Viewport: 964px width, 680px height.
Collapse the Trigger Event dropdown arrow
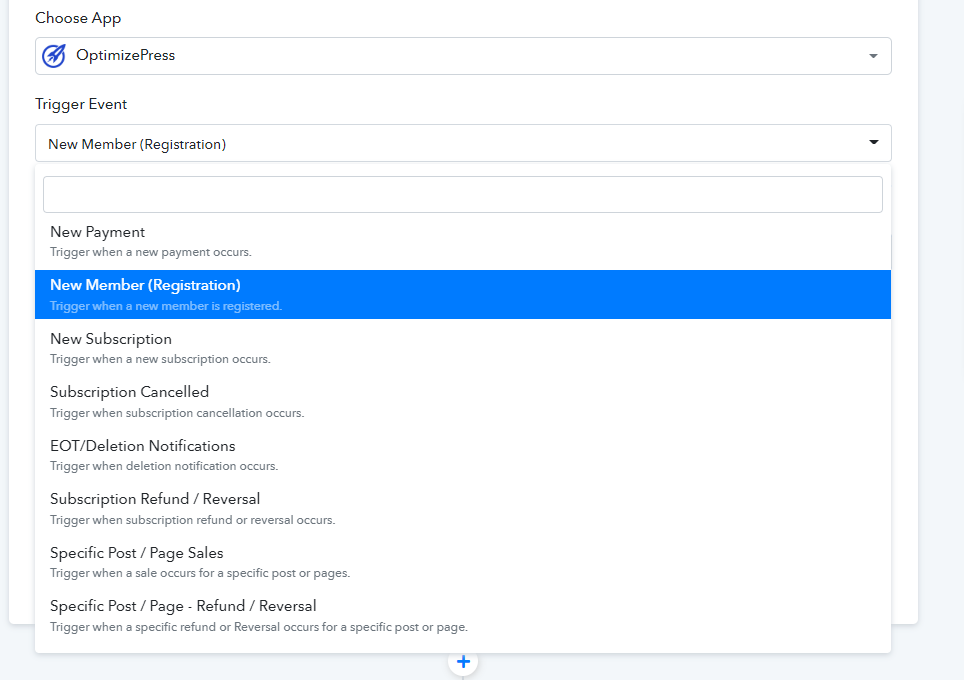tap(873, 143)
